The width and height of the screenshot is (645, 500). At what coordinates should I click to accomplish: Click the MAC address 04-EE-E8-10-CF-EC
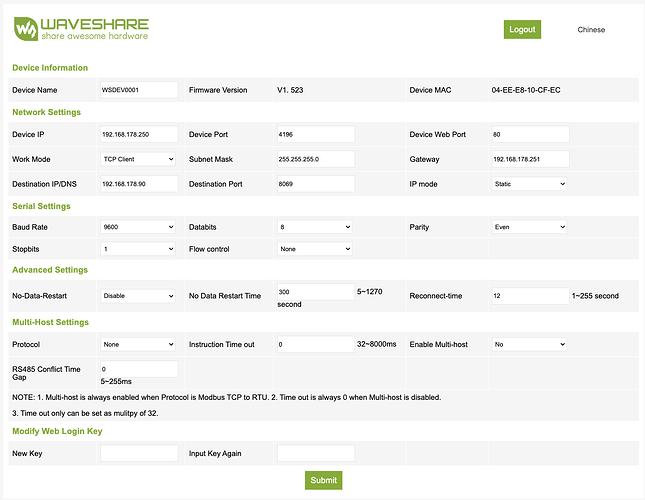pos(526,90)
